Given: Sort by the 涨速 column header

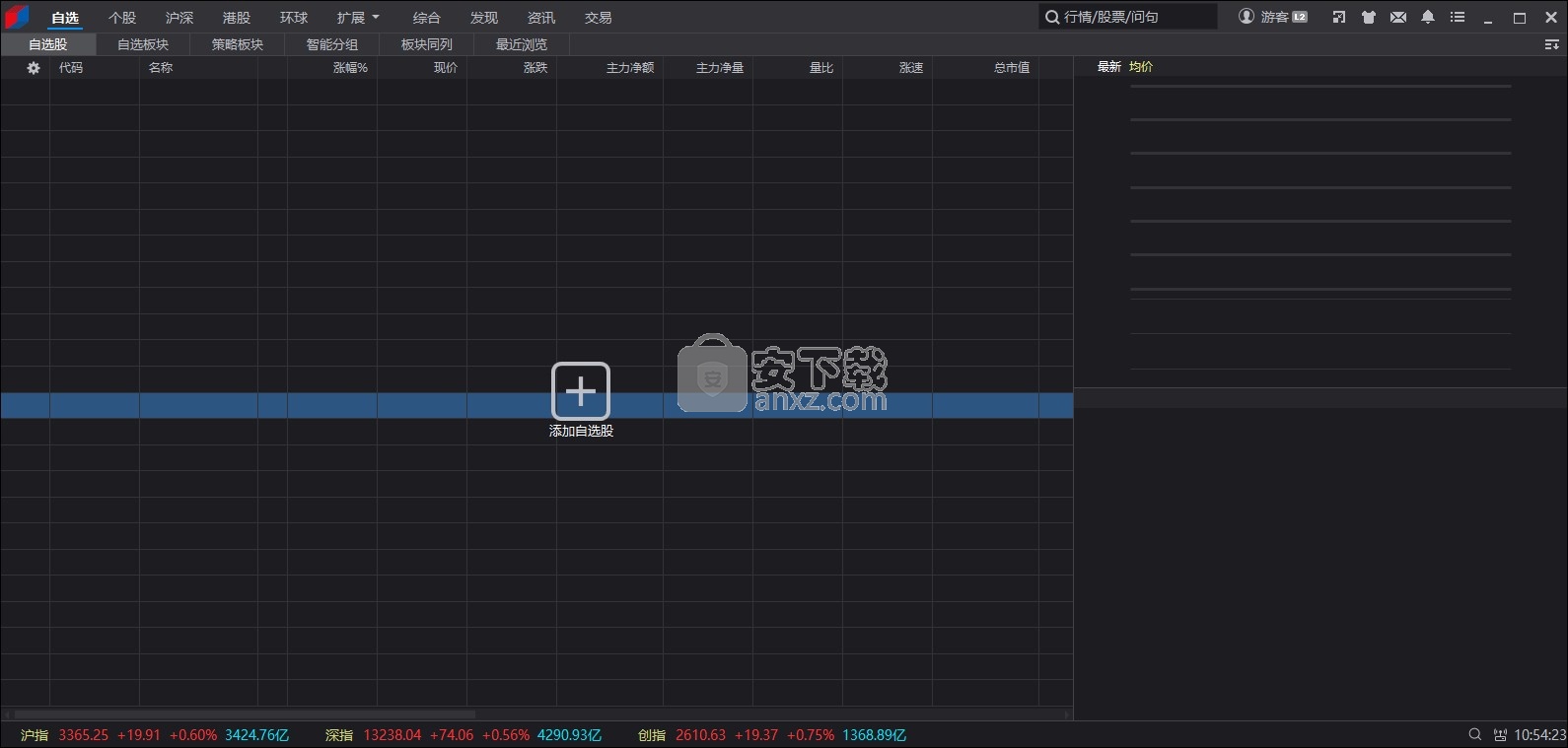Looking at the screenshot, I should 911,68.
